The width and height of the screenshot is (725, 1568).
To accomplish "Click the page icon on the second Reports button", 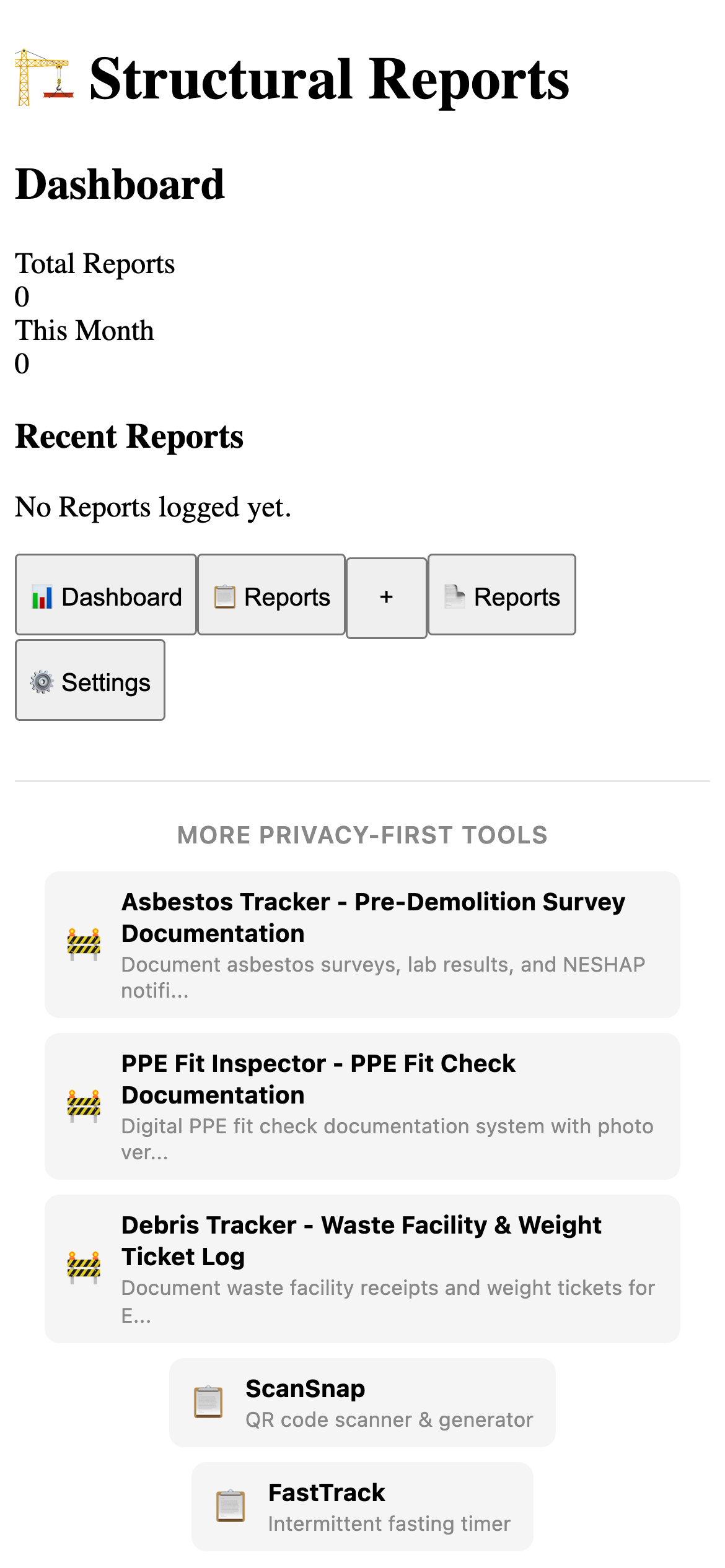I will (454, 596).
